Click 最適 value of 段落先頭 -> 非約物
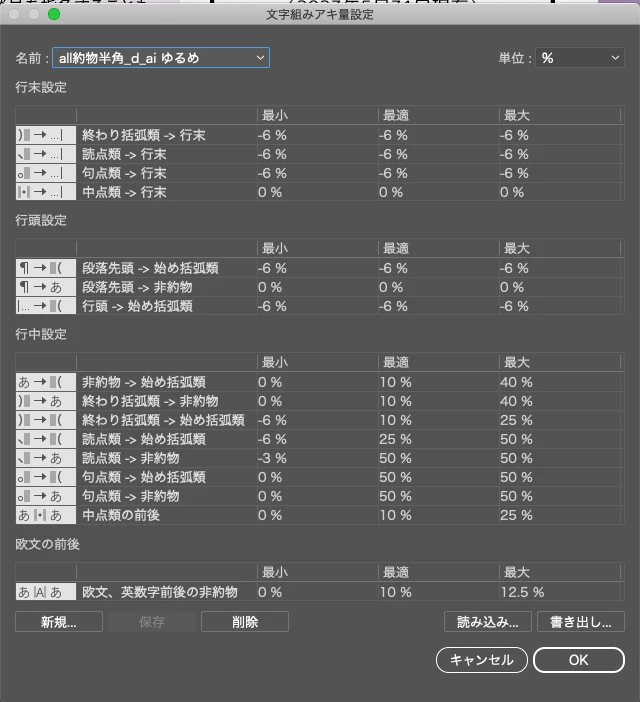Image resolution: width=640 pixels, height=702 pixels. coord(391,287)
